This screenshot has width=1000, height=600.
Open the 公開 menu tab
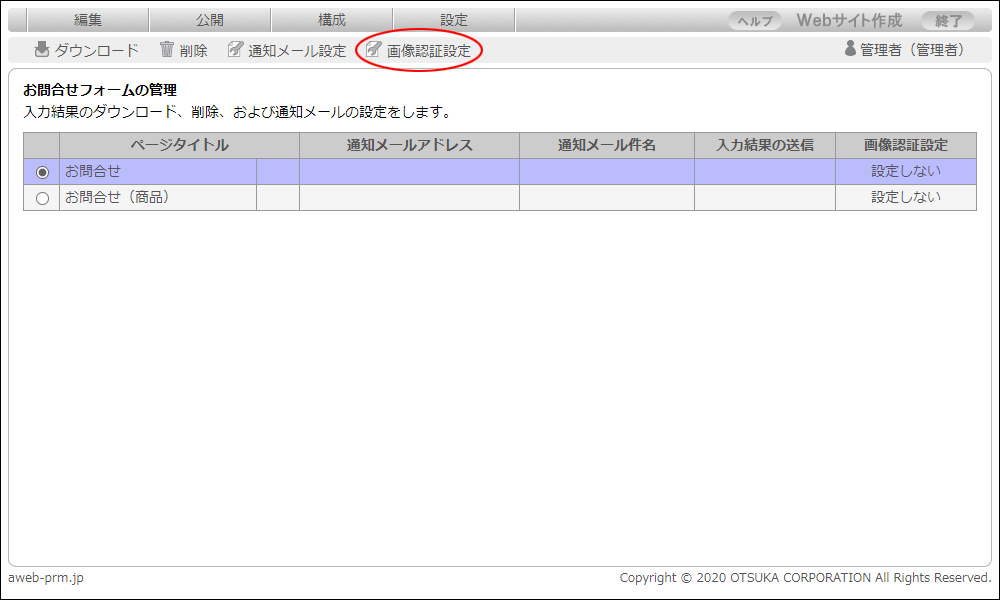[210, 20]
